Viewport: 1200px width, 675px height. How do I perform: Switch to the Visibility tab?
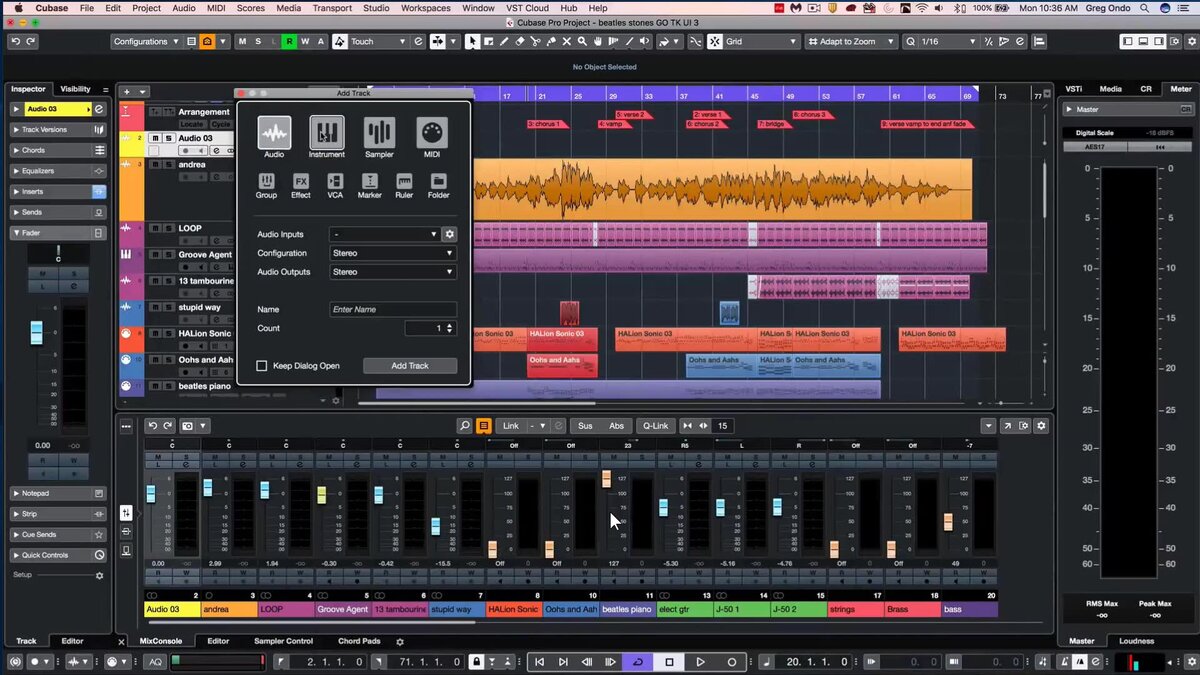pos(75,89)
